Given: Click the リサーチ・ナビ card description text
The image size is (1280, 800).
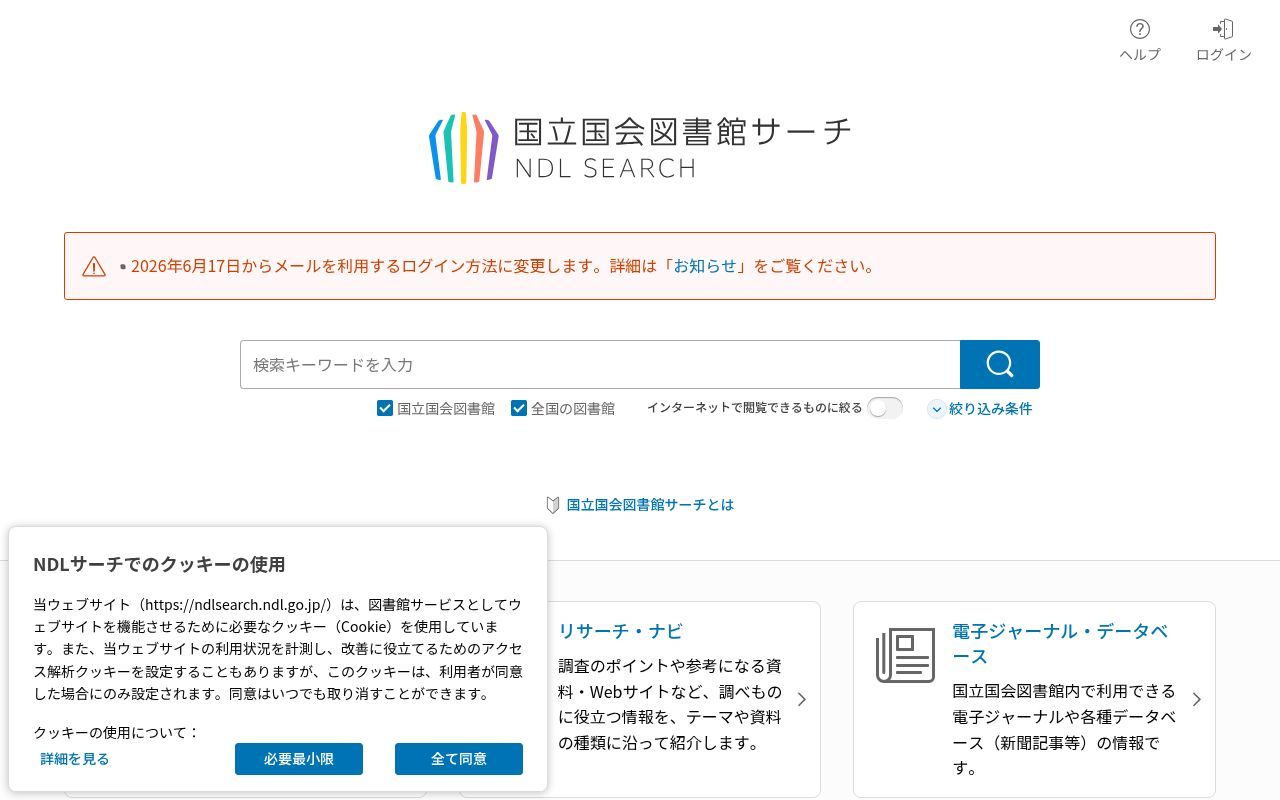Looking at the screenshot, I should coord(670,704).
